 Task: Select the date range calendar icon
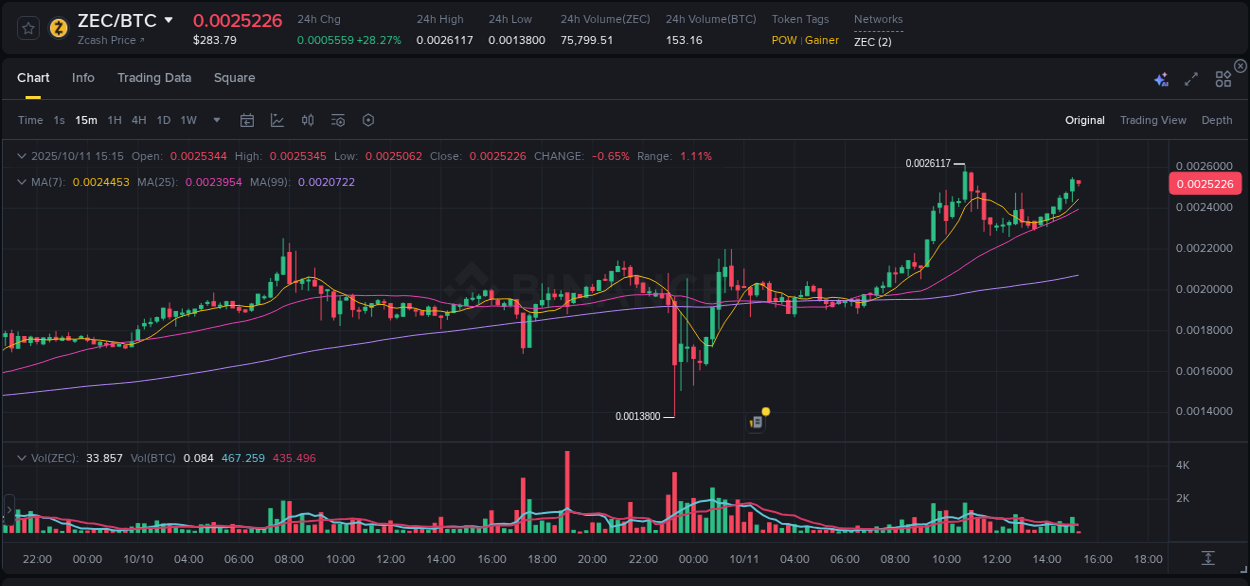click(247, 120)
